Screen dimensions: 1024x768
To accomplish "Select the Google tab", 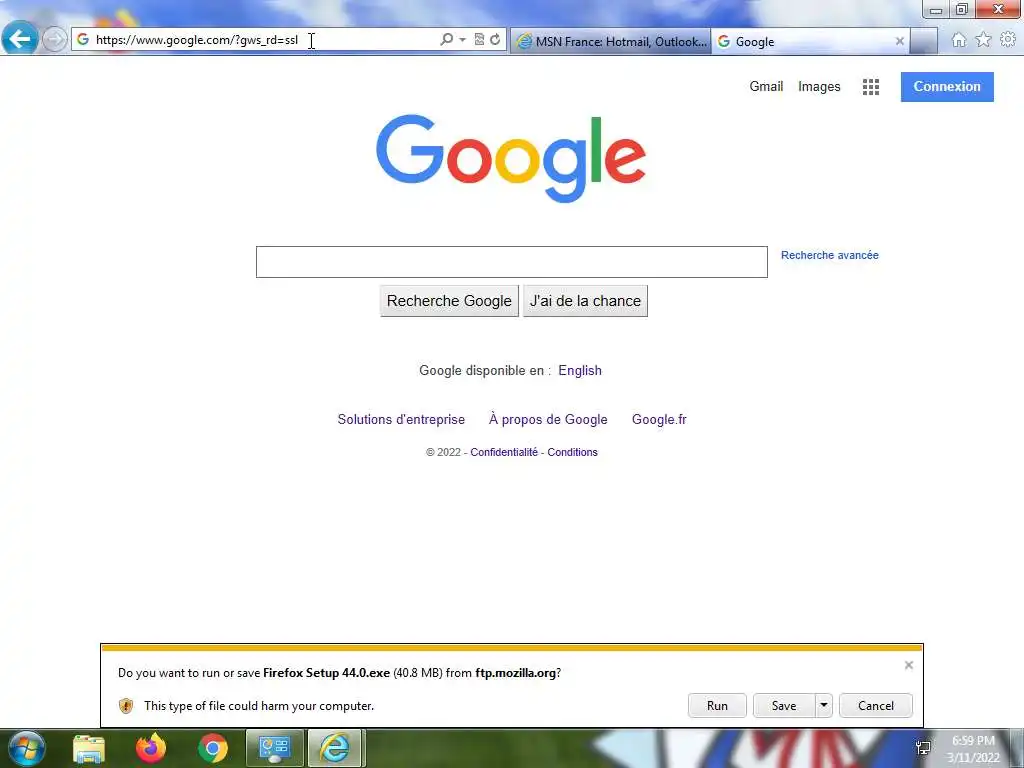I will [x=811, y=41].
